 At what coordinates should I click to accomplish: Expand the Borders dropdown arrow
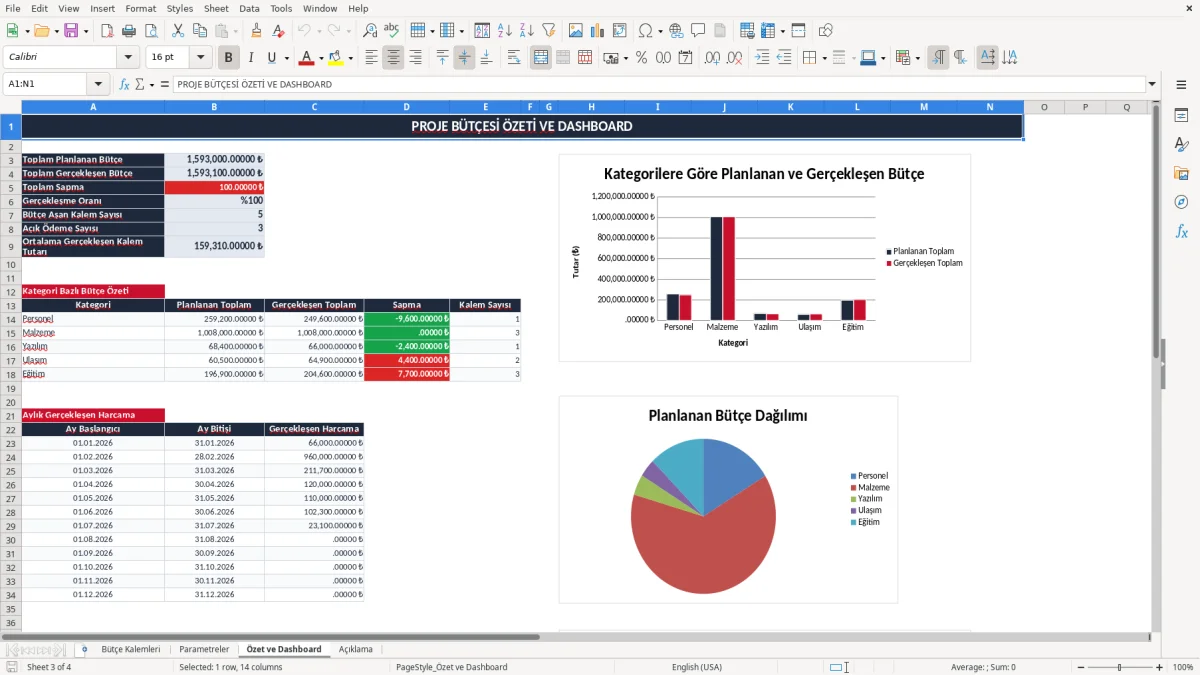click(823, 58)
